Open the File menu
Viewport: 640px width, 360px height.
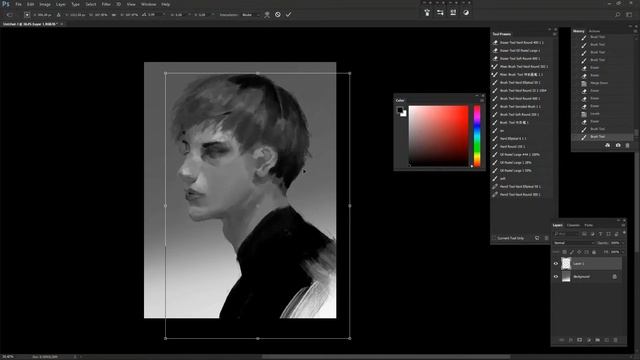[18, 4]
